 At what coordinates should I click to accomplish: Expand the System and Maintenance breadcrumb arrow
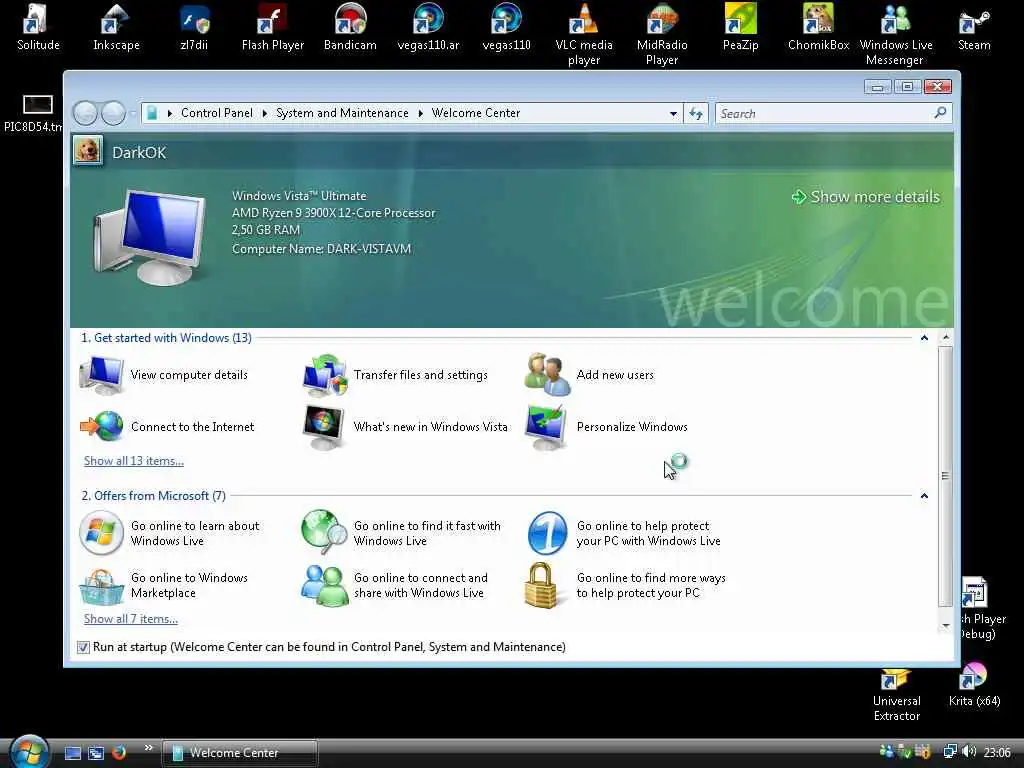pyautogui.click(x=264, y=114)
